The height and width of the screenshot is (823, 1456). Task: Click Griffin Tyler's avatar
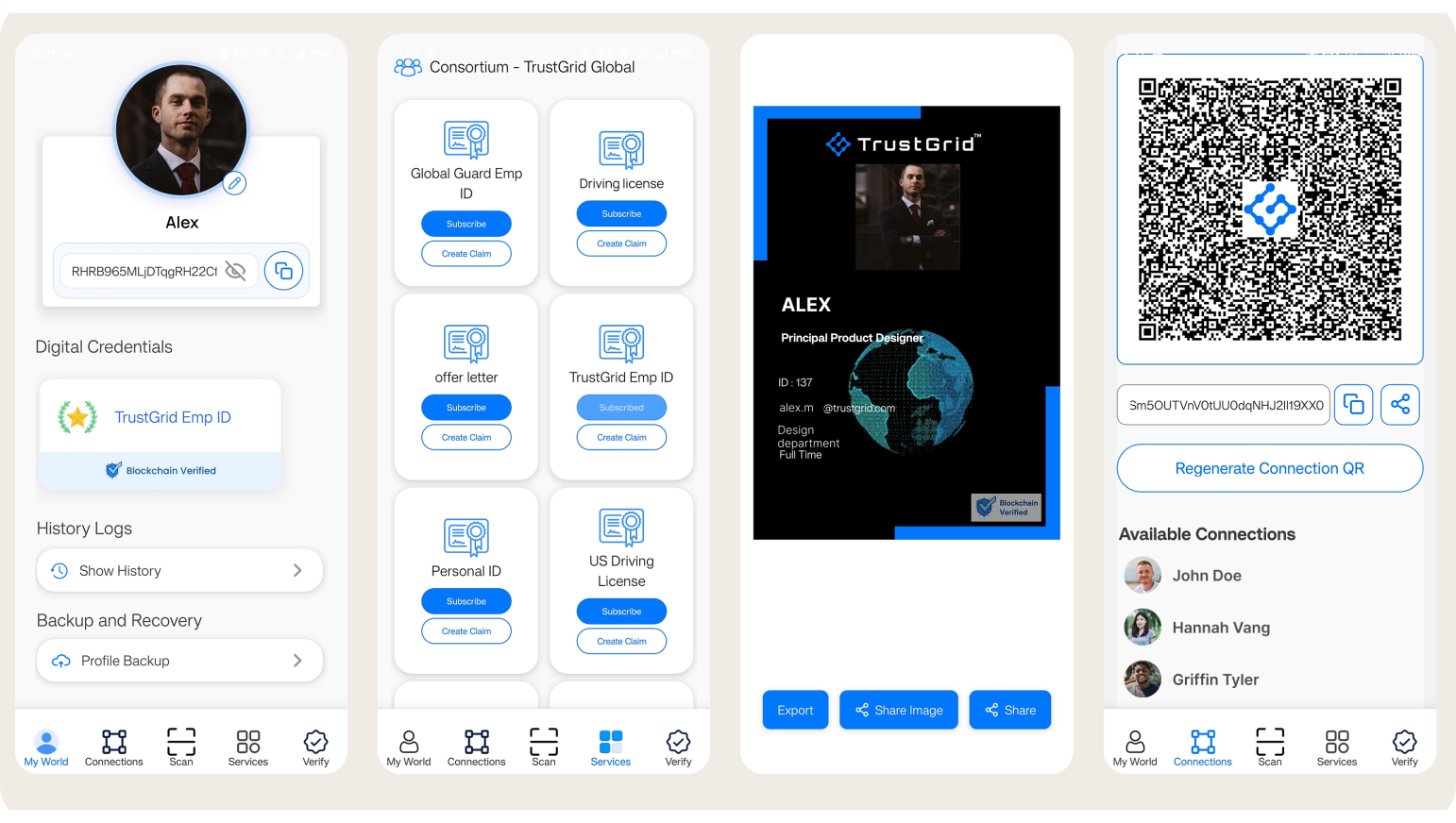(1143, 680)
